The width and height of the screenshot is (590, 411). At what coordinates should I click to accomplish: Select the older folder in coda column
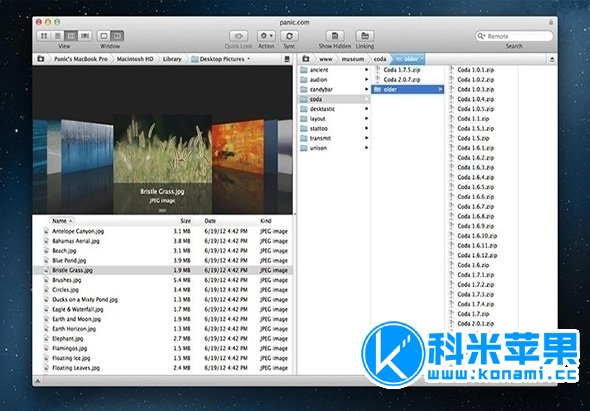408,89
